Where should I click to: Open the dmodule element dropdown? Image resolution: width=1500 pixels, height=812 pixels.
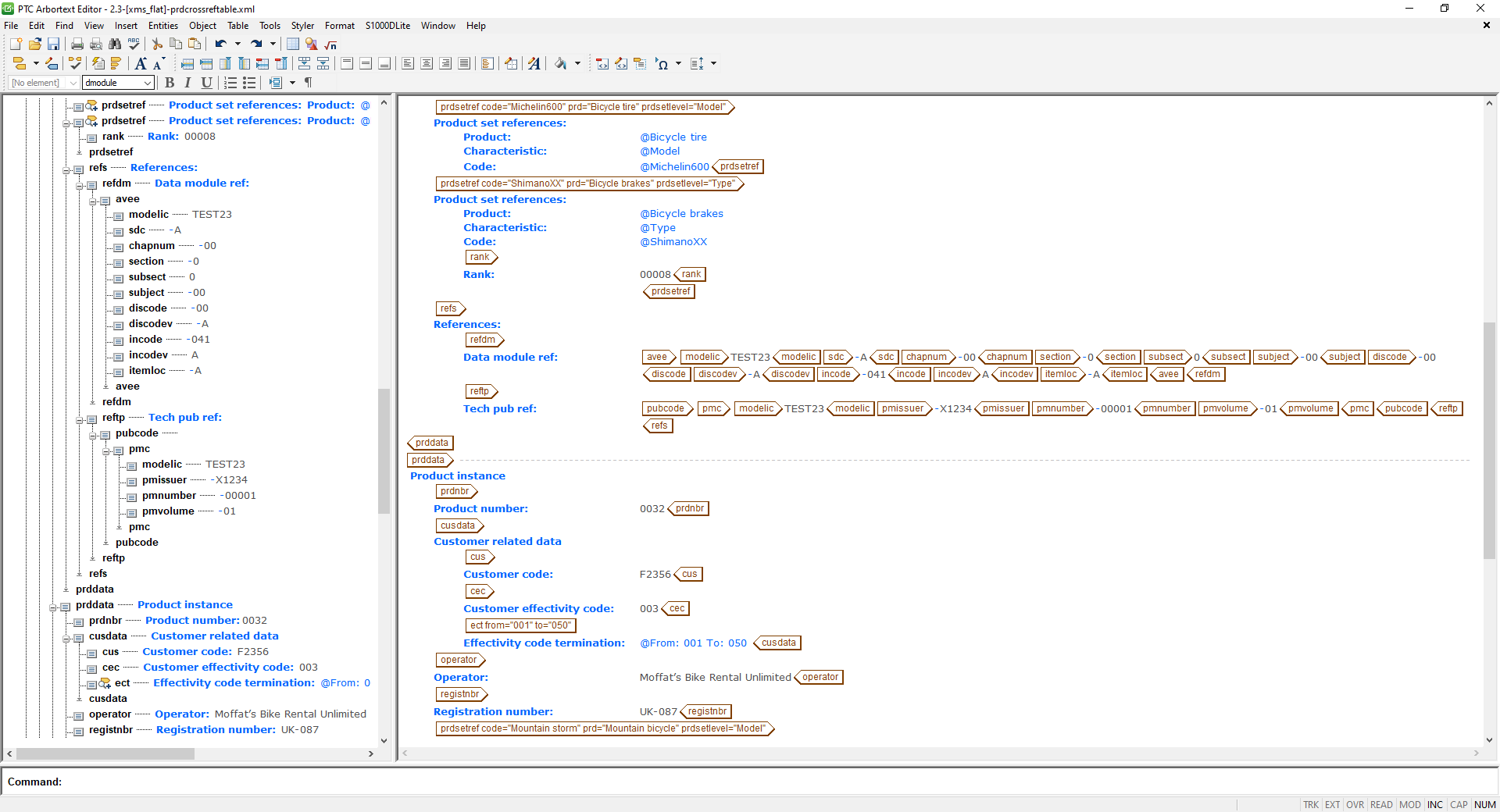148,83
